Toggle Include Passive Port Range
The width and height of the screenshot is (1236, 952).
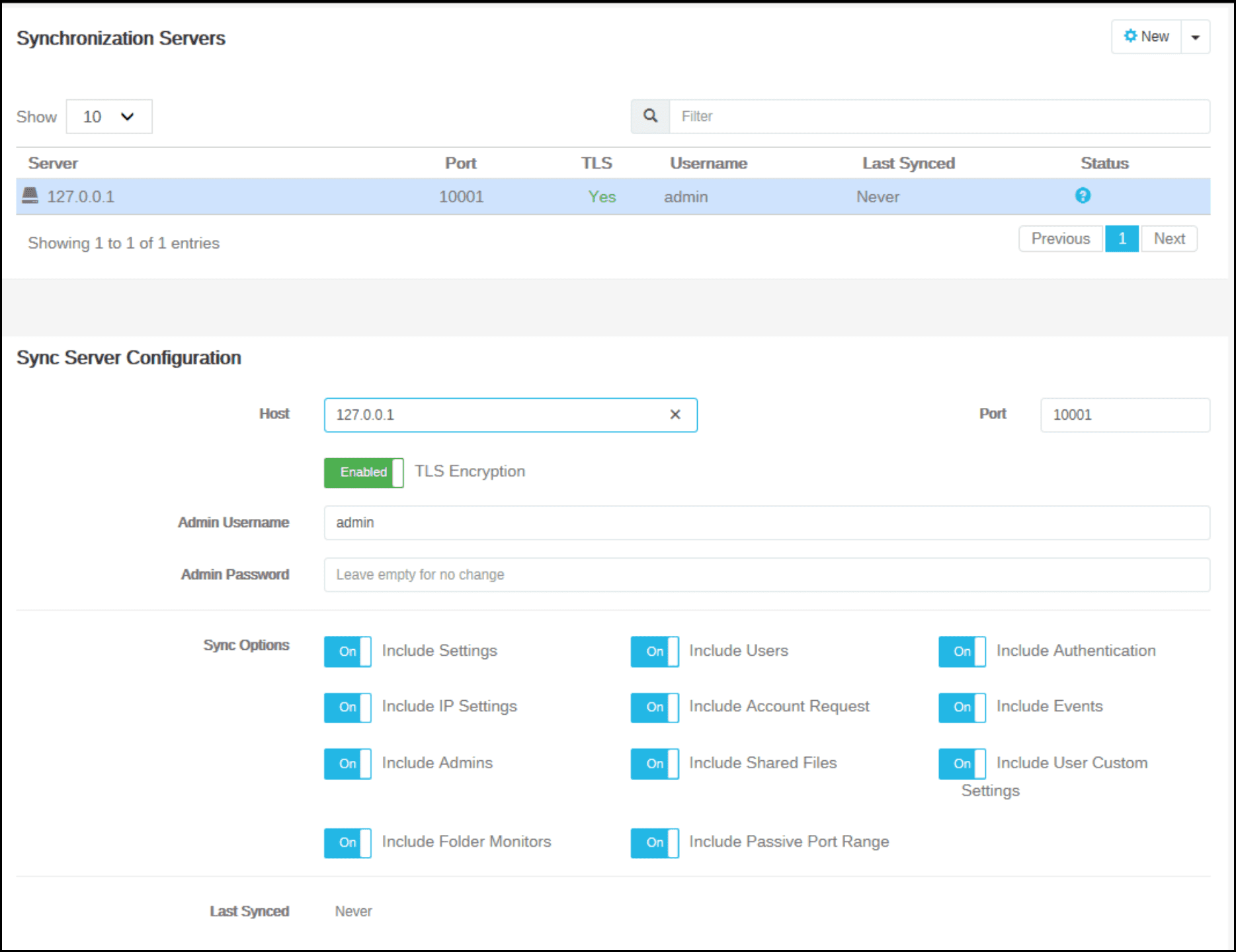(654, 843)
